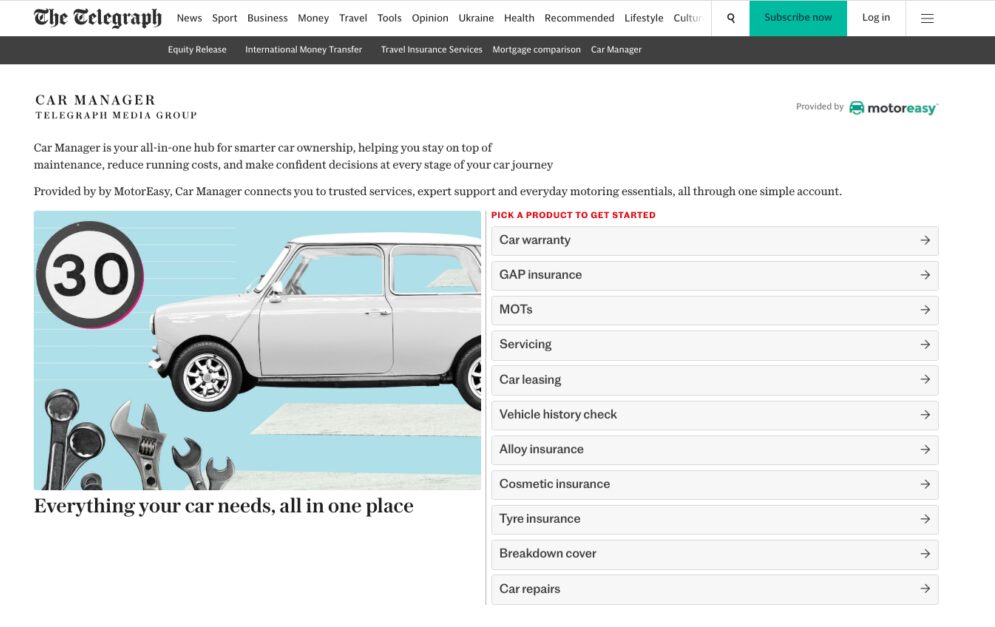Click the search magnifier icon
The width and height of the screenshot is (995, 627).
pyautogui.click(x=730, y=18)
